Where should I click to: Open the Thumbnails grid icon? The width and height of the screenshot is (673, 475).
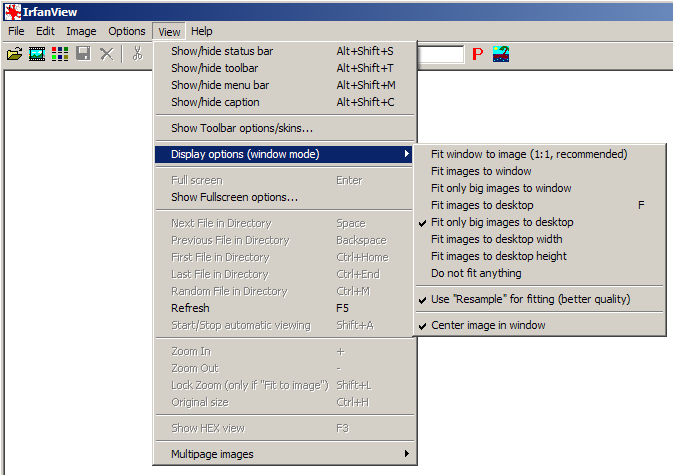click(x=60, y=54)
